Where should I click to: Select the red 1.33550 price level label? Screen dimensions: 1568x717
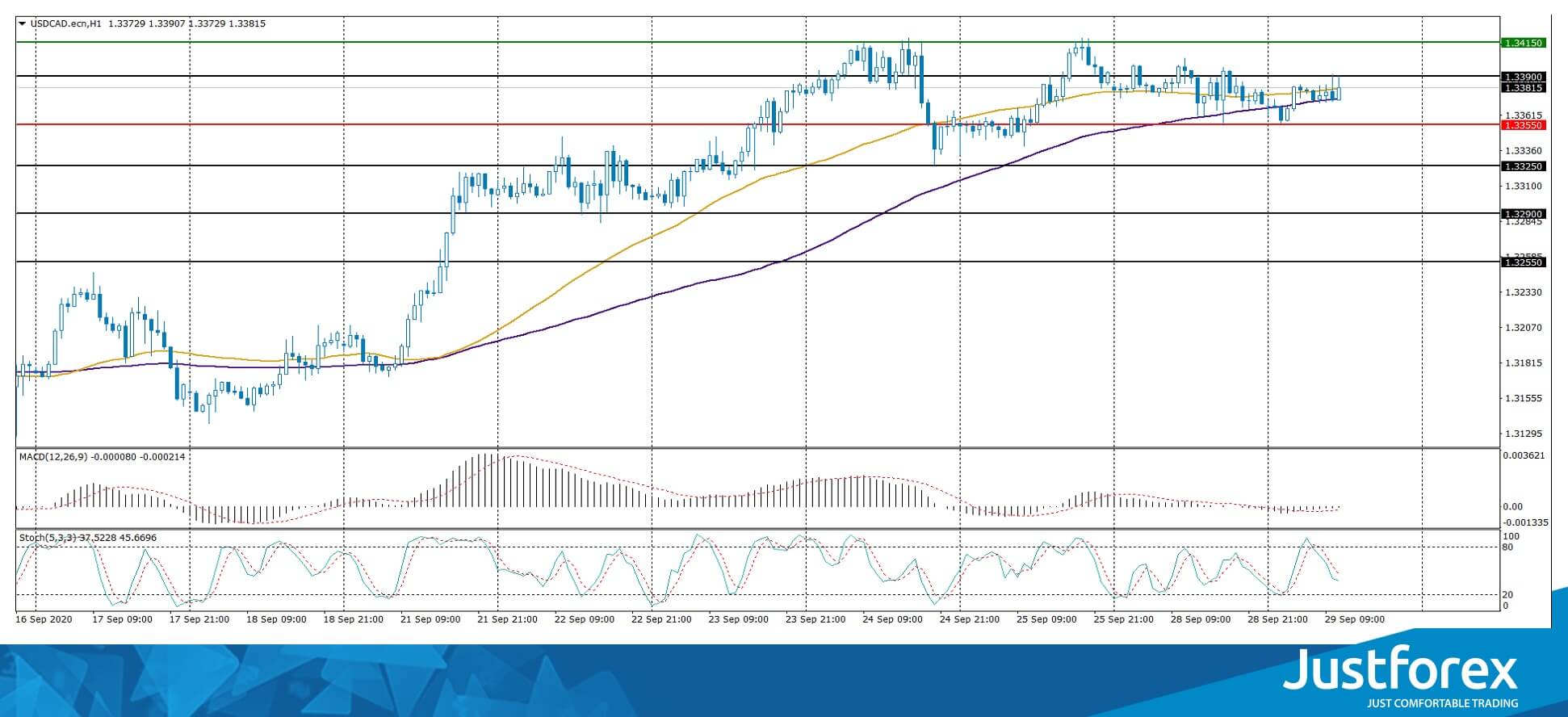1523,125
